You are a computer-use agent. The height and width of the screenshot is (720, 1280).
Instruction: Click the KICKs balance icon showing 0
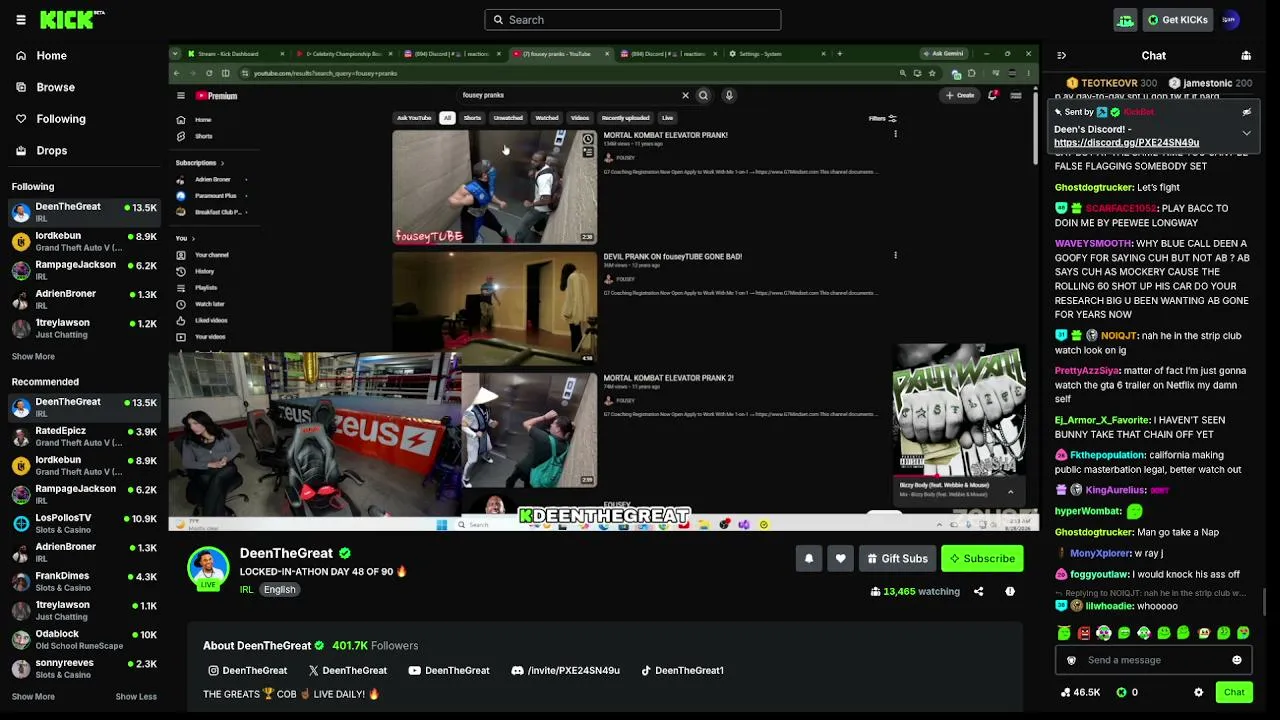click(x=1121, y=692)
